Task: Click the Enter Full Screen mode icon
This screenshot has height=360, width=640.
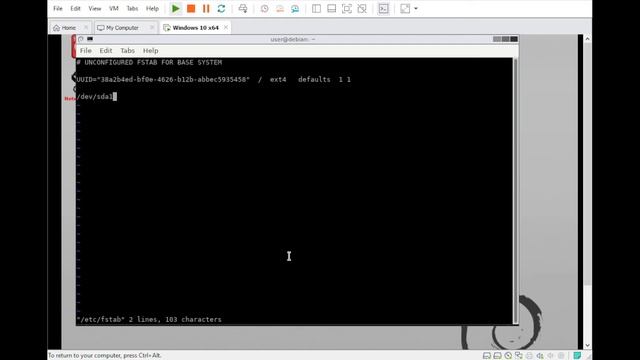Action: (347, 9)
